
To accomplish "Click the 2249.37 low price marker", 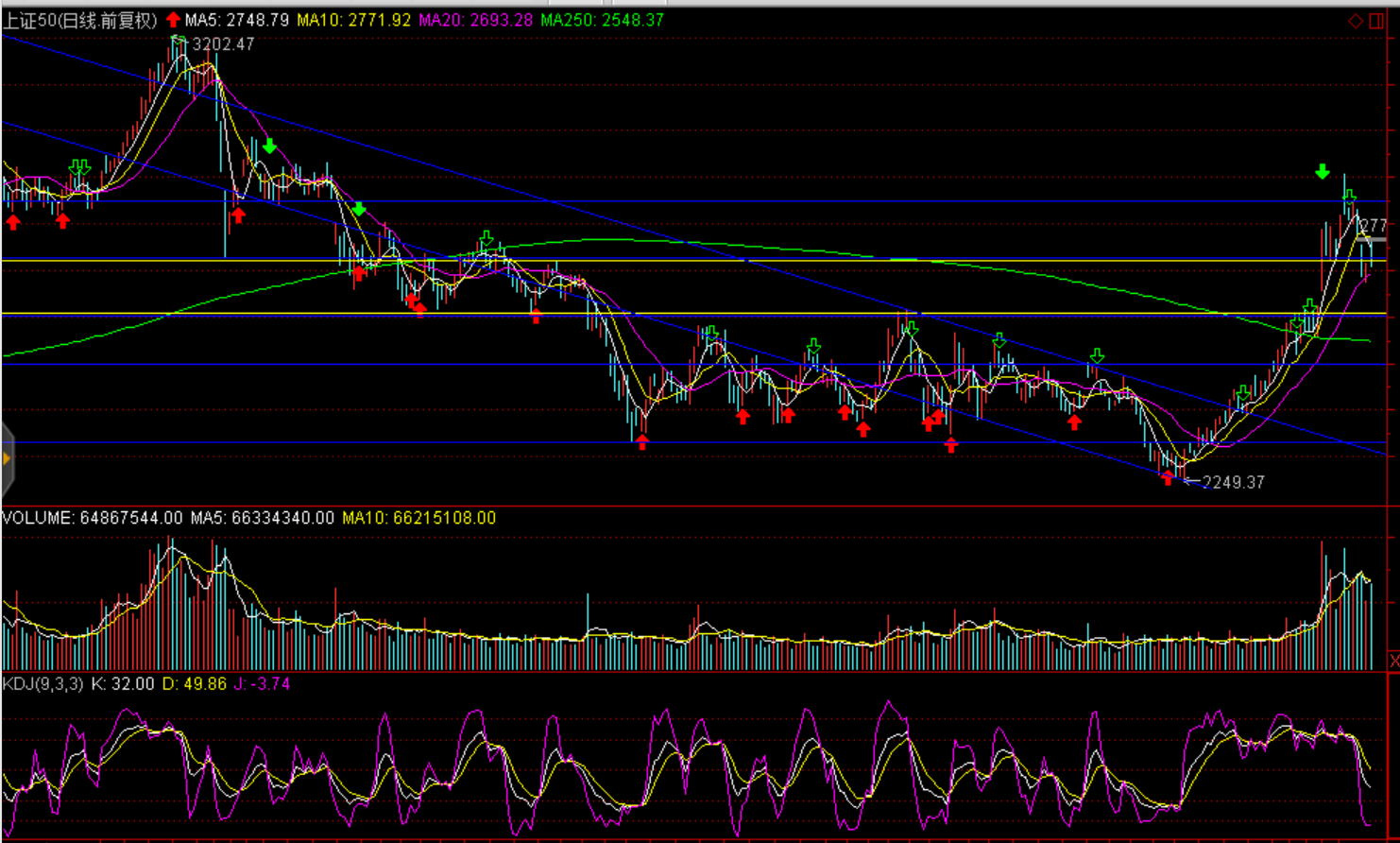I will [1233, 482].
